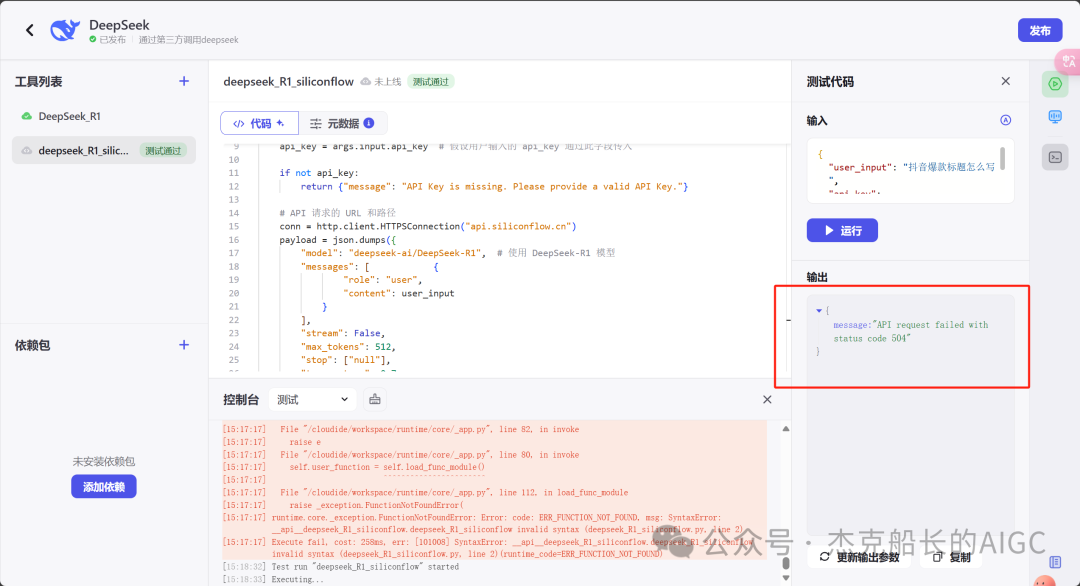Screen dimensions: 1080x586
Task: Click code line "max_tokens": 512
Action: click(348, 346)
